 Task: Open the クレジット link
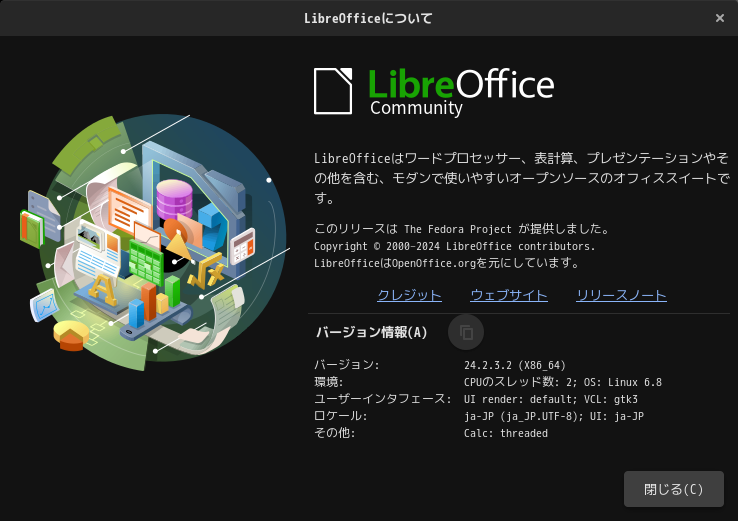coord(409,295)
